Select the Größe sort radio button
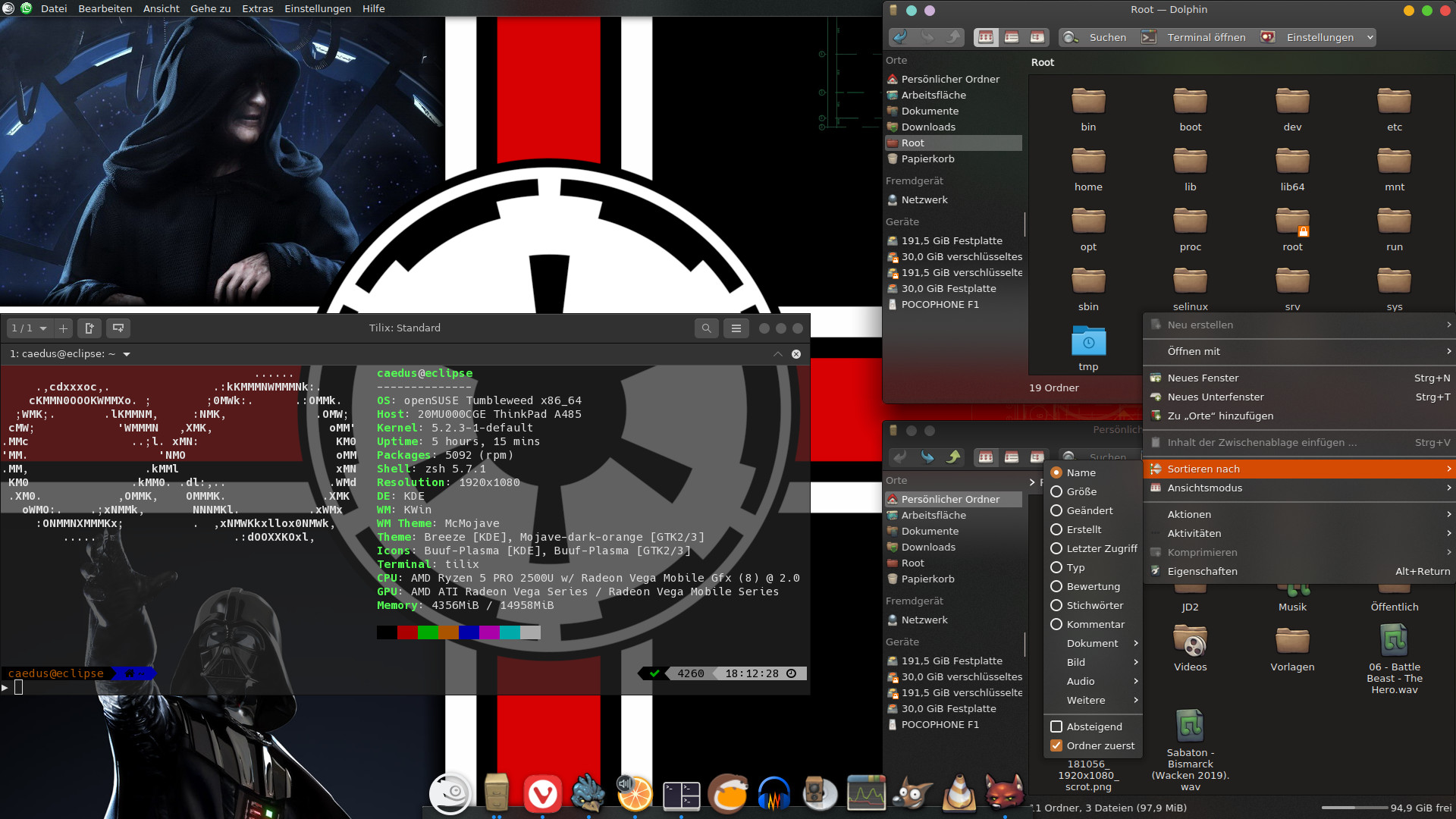Viewport: 1456px width, 819px height. tap(1056, 491)
